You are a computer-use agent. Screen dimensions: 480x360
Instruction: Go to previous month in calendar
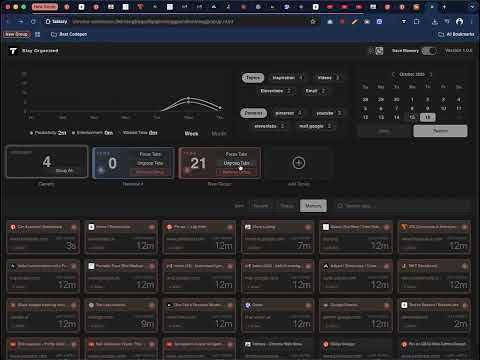pos(393,74)
